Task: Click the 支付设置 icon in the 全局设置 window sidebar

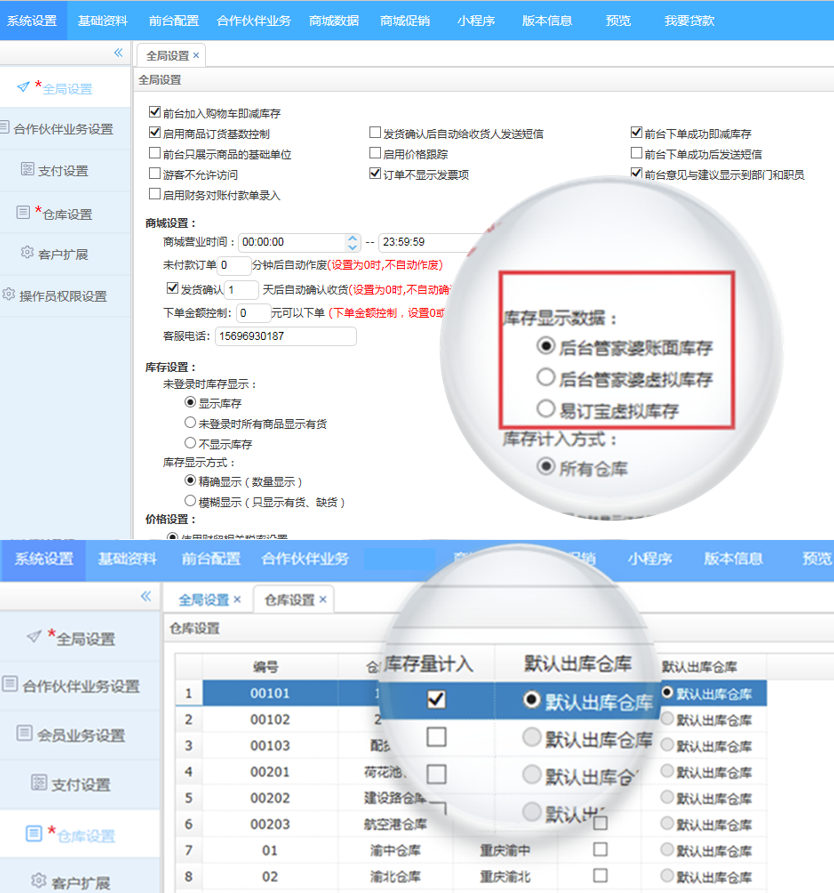Action: [27, 169]
